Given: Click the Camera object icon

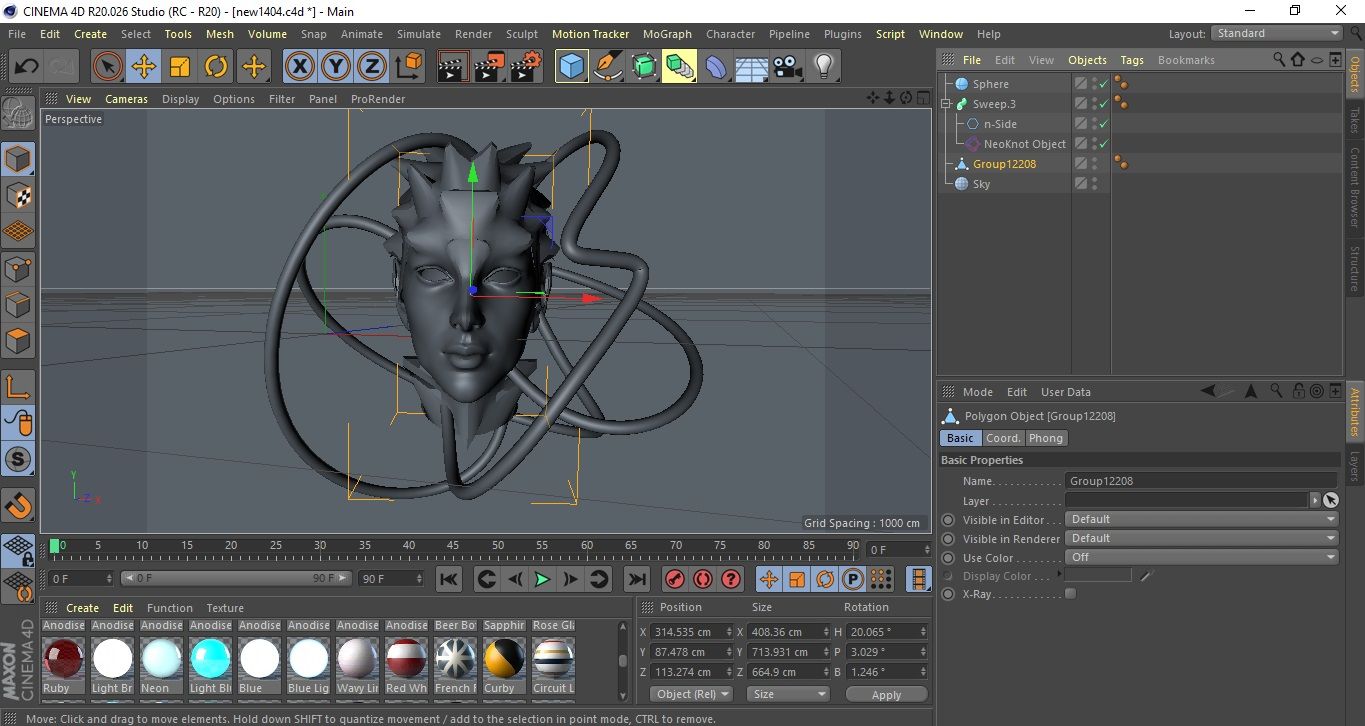Looking at the screenshot, I should pyautogui.click(x=788, y=67).
